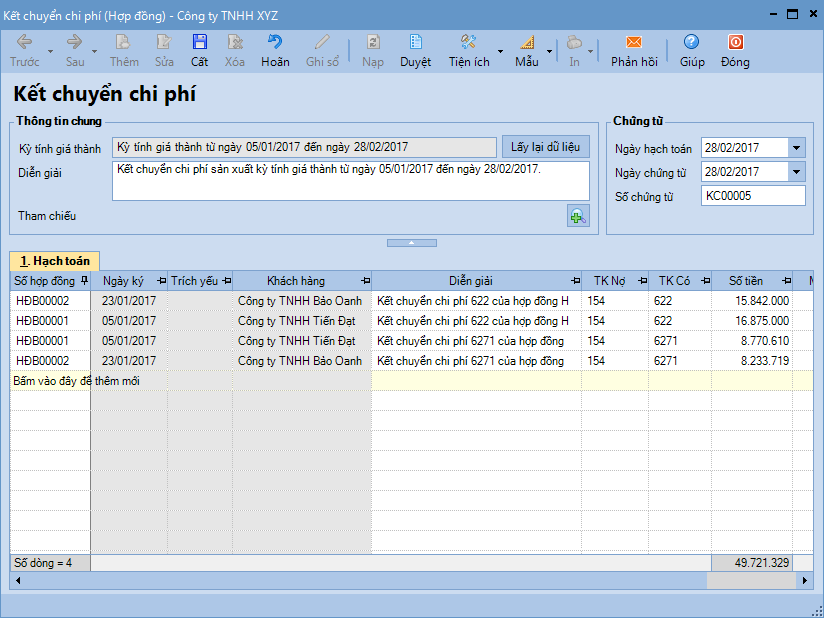824x618 pixels.
Task: Open the Giúp help icon
Action: click(692, 42)
